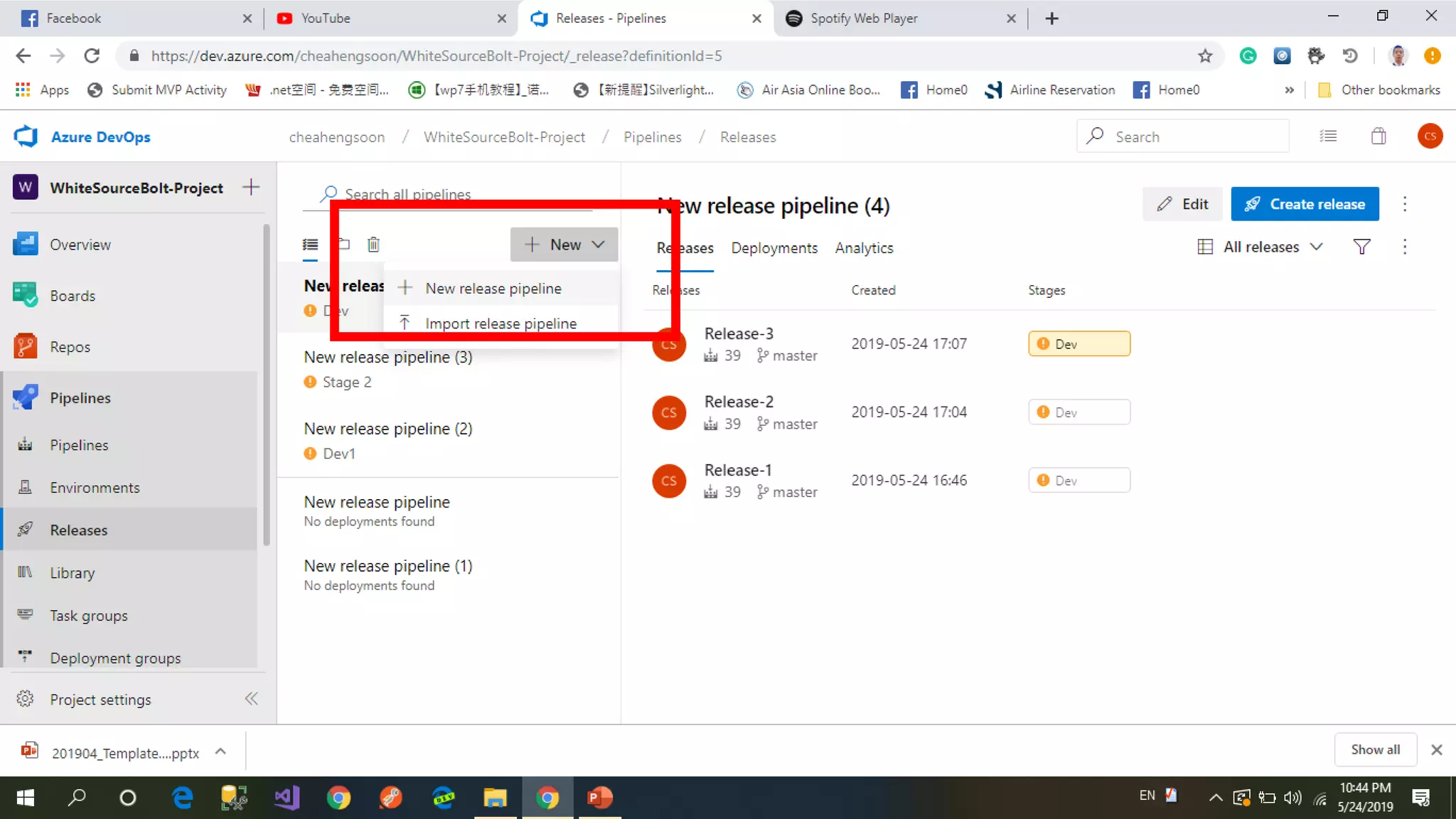1456x819 pixels.
Task: Click the filter funnel icon for releases
Action: (x=1361, y=247)
